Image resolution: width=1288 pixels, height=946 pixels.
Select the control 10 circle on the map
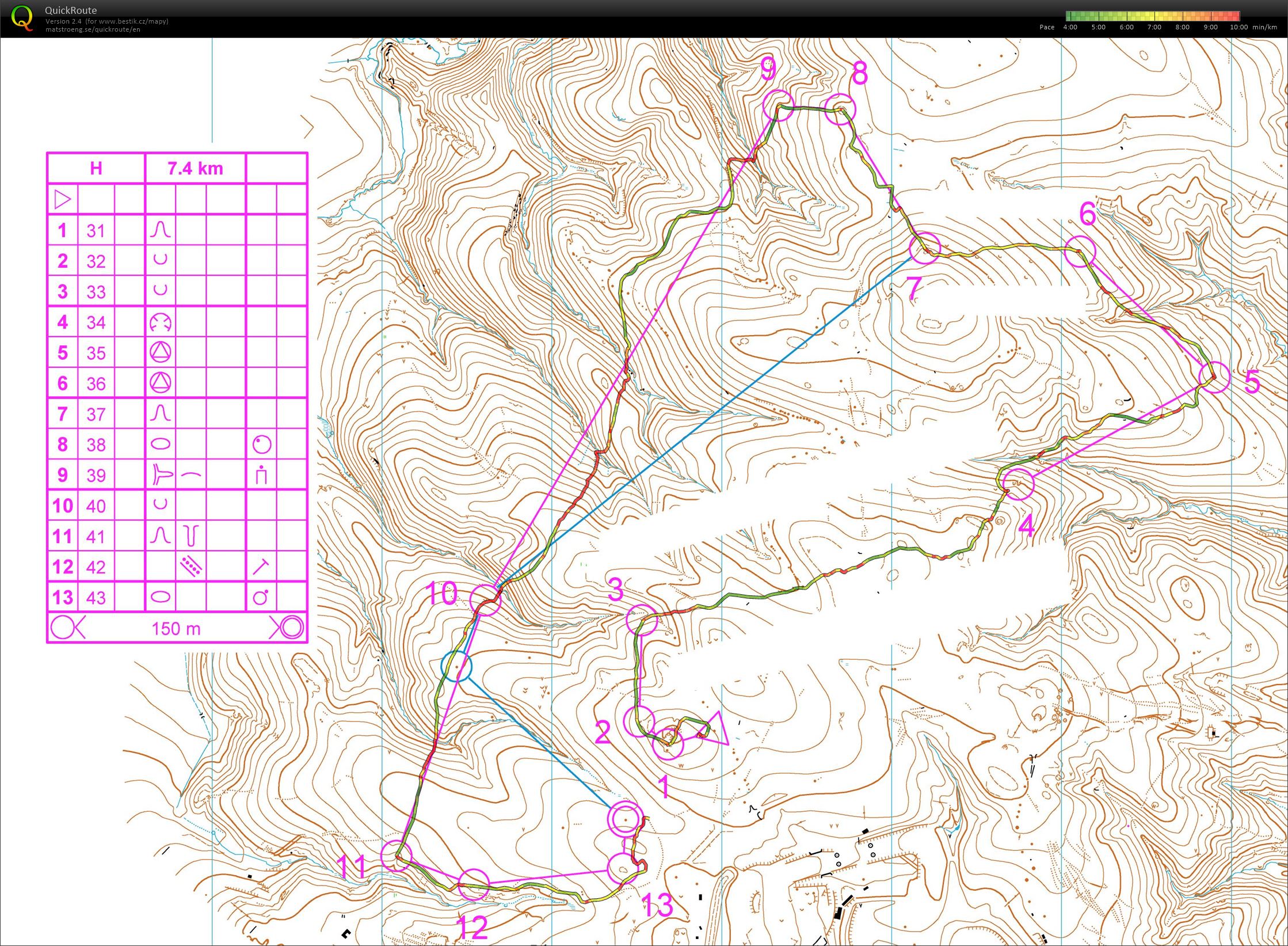(486, 600)
